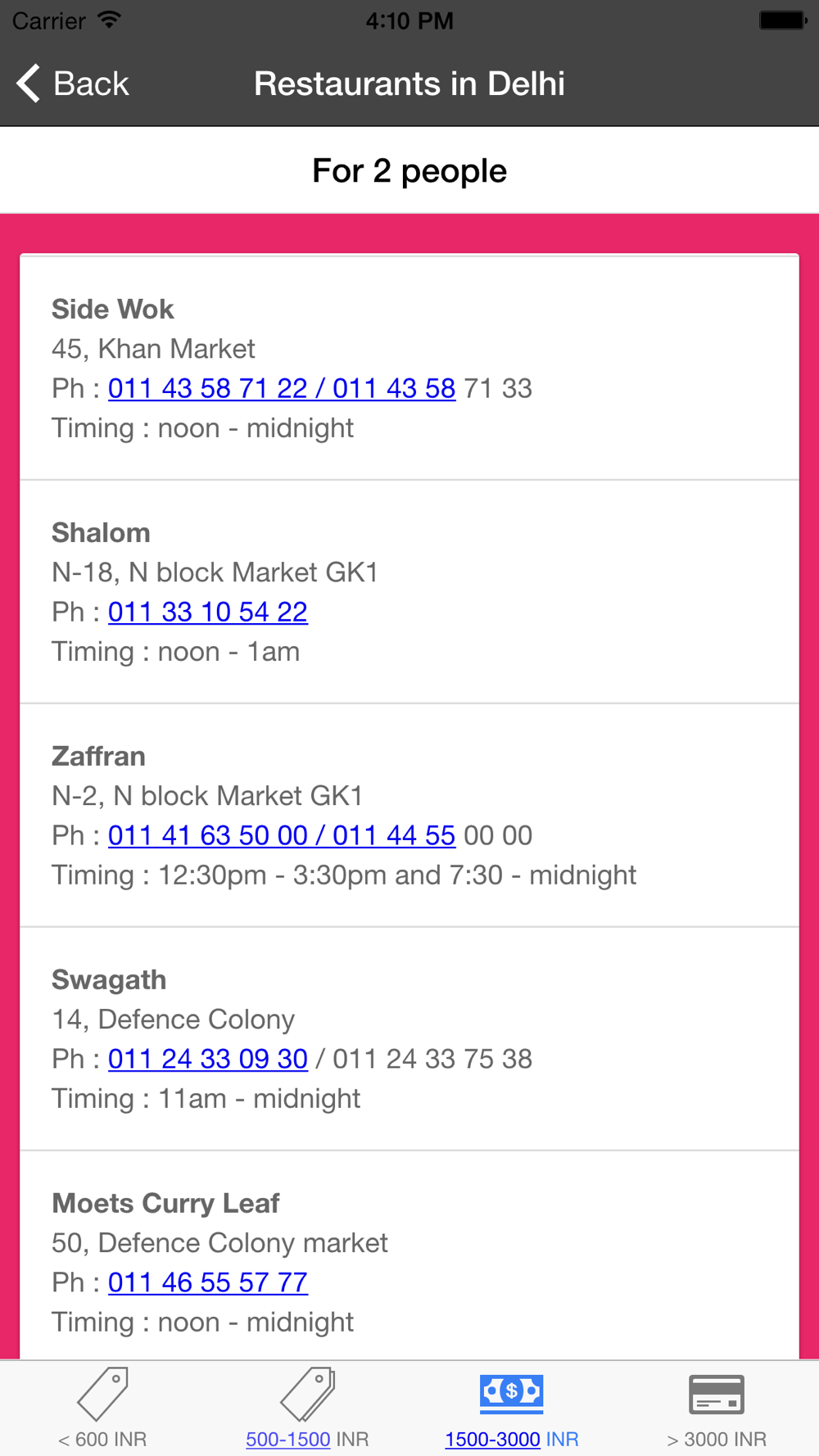Tap the Swagath restaurant title
The height and width of the screenshot is (1456, 819).
tap(109, 980)
